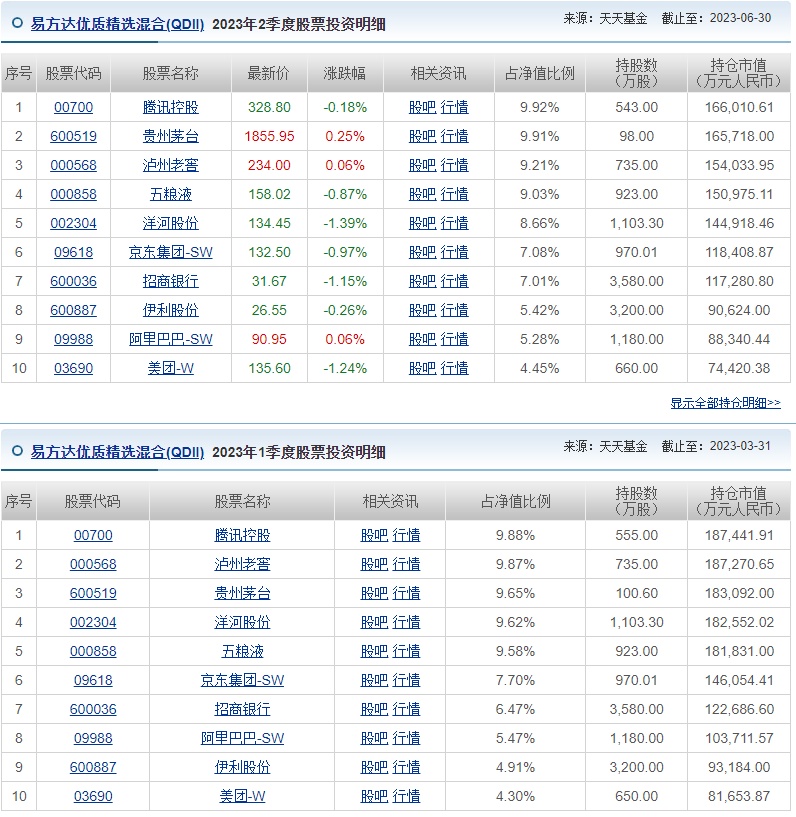Open 阿里巴巴-SW stock name in the Q2 table
The height and width of the screenshot is (817, 796).
(171, 339)
